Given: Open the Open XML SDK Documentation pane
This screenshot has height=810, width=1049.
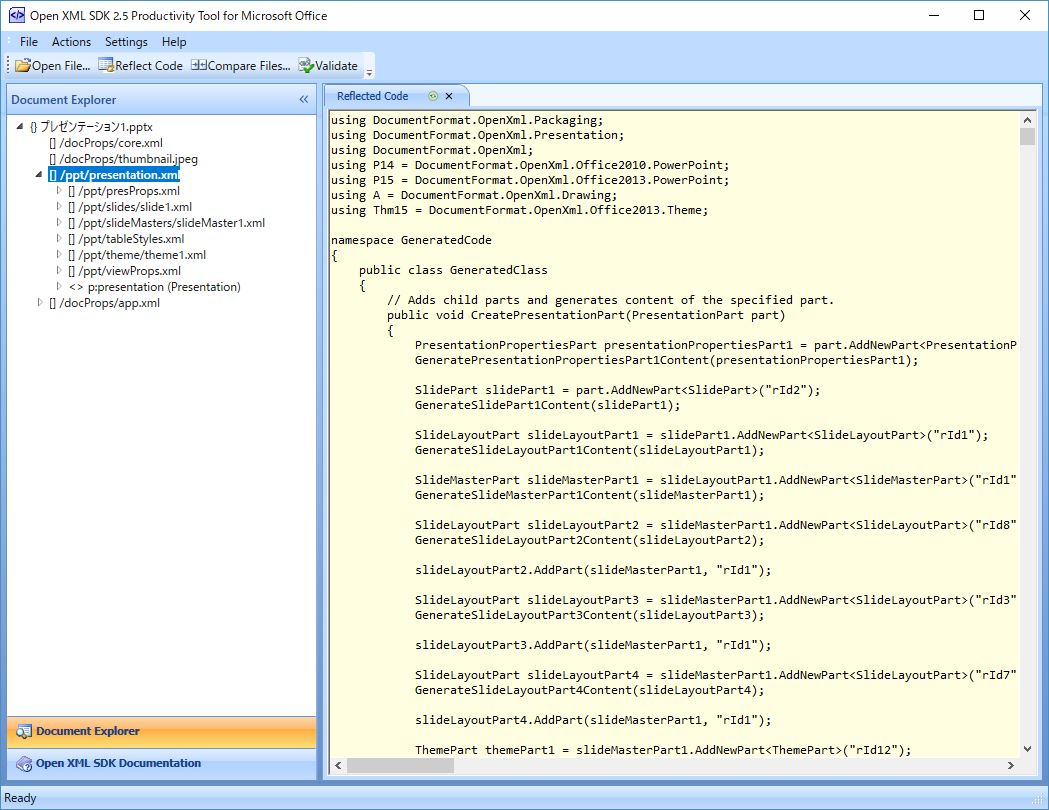Looking at the screenshot, I should point(161,764).
